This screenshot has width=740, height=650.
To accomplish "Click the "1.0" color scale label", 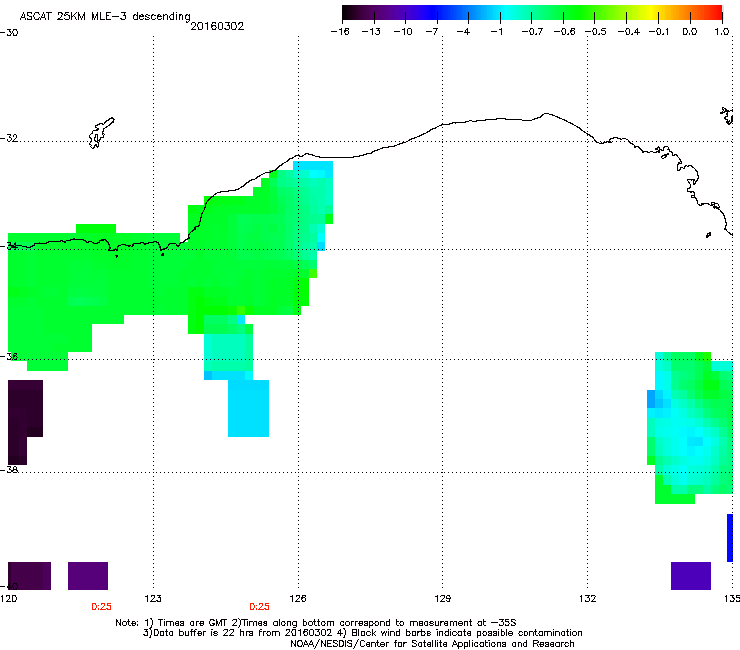I will coord(722,32).
